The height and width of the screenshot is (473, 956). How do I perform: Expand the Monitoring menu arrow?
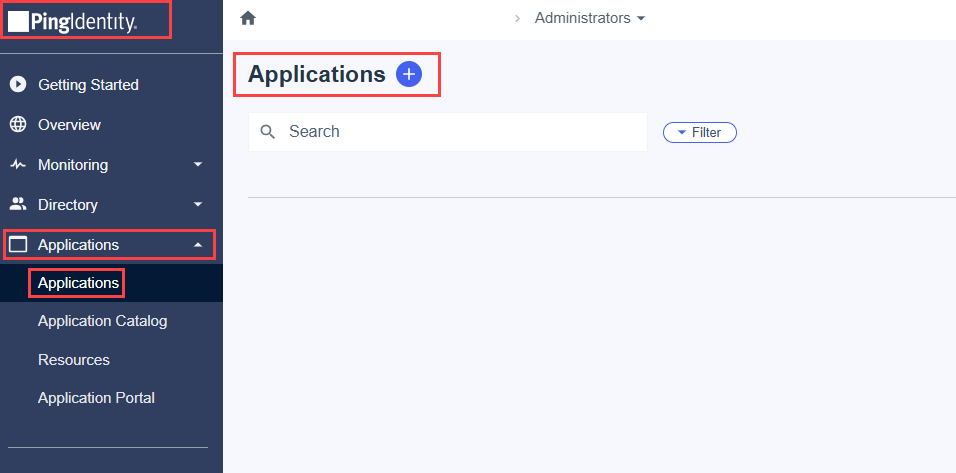tap(198, 165)
